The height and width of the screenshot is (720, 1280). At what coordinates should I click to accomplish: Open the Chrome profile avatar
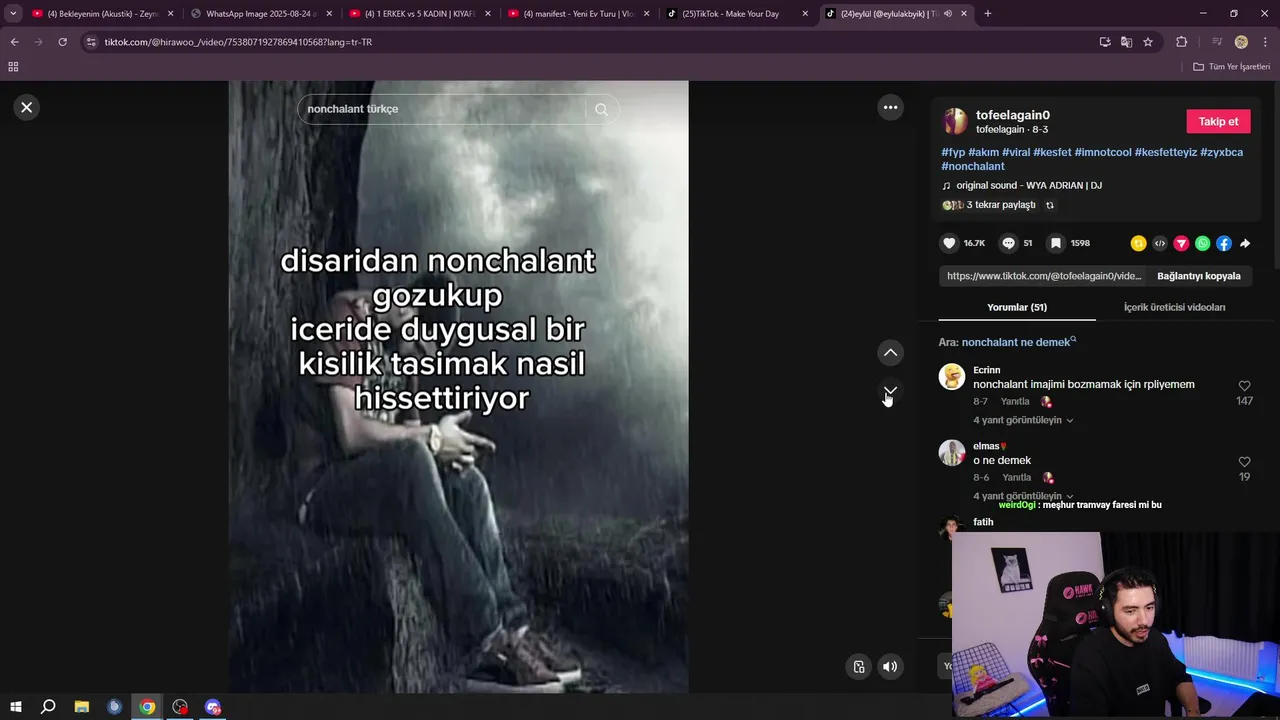(1241, 42)
